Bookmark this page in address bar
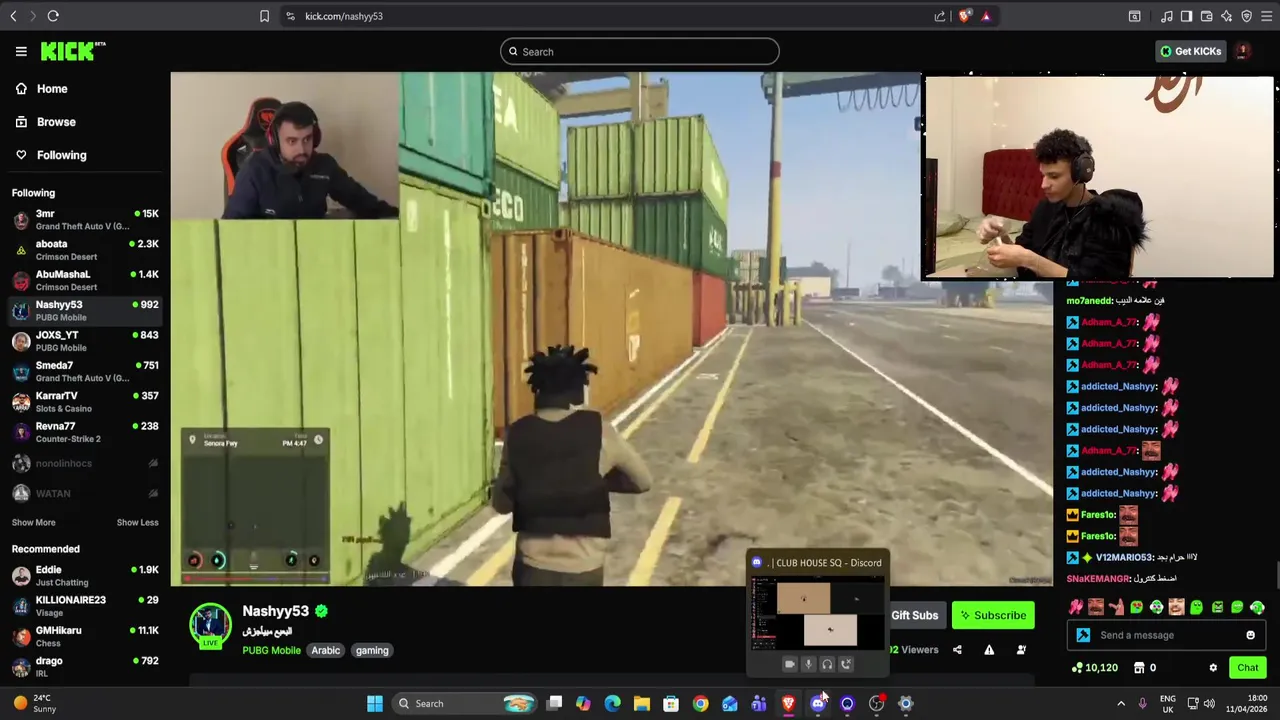 tap(264, 16)
